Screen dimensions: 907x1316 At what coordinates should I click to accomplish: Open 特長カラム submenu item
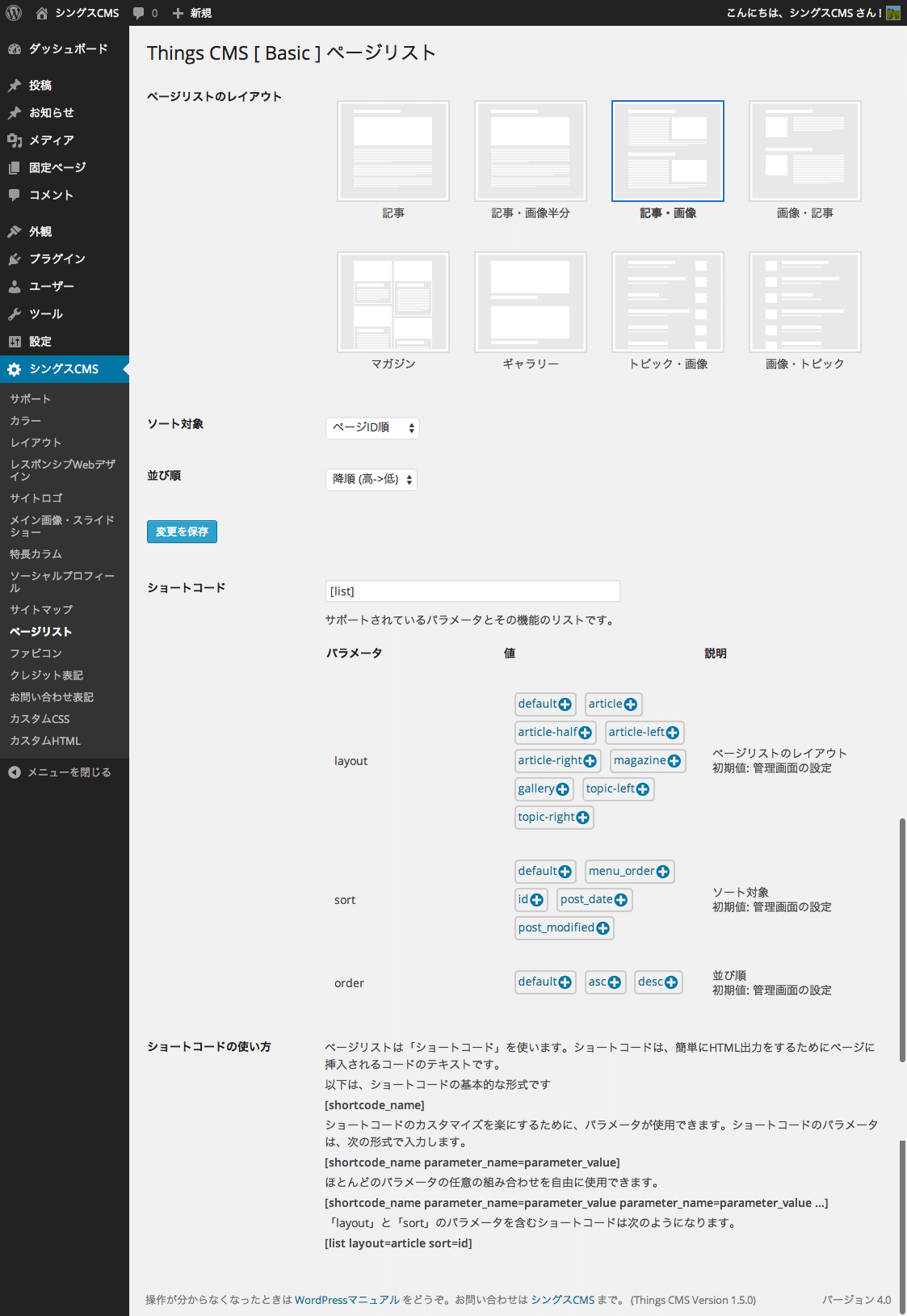click(65, 554)
